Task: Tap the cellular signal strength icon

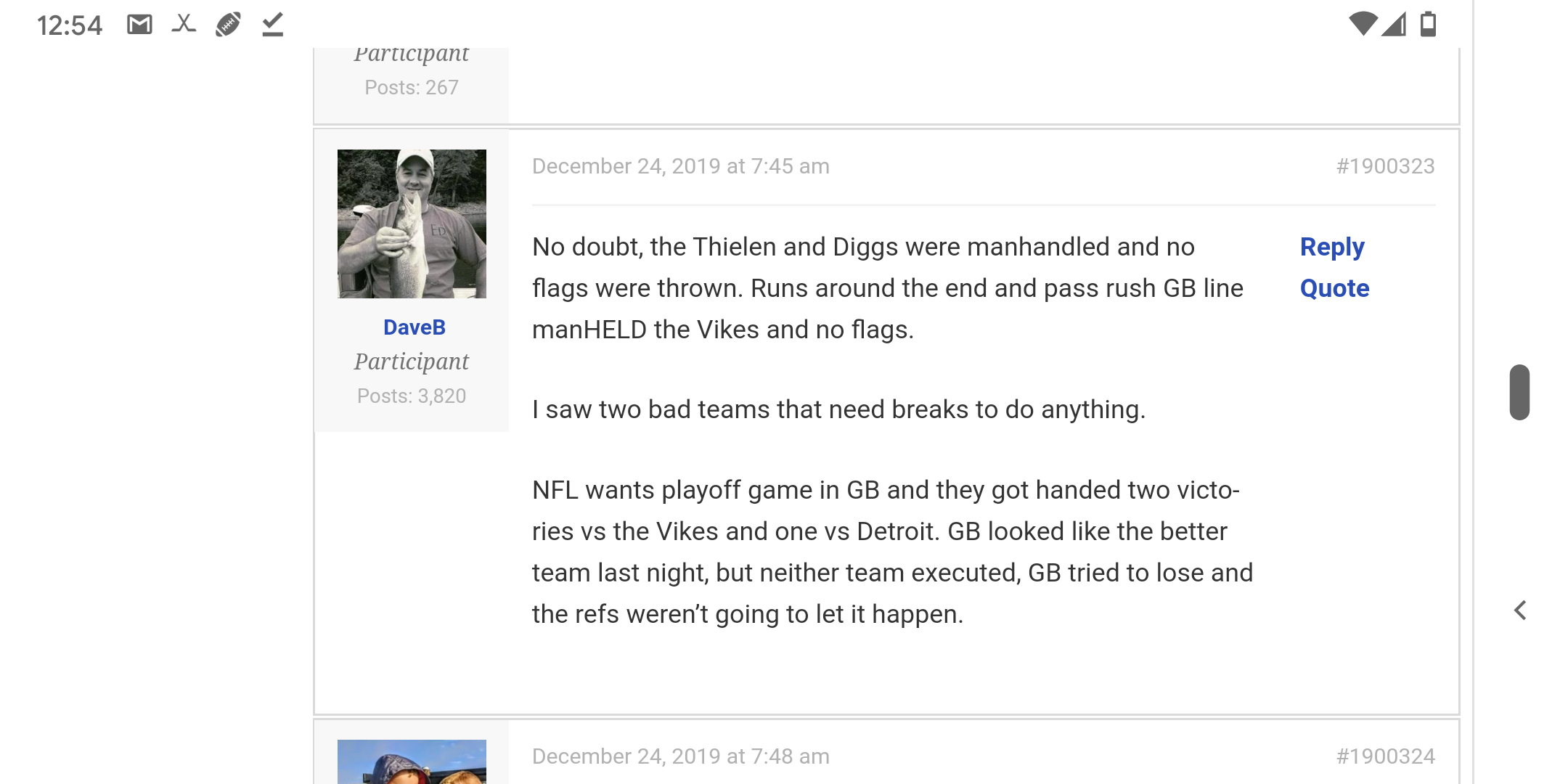Action: click(1394, 24)
